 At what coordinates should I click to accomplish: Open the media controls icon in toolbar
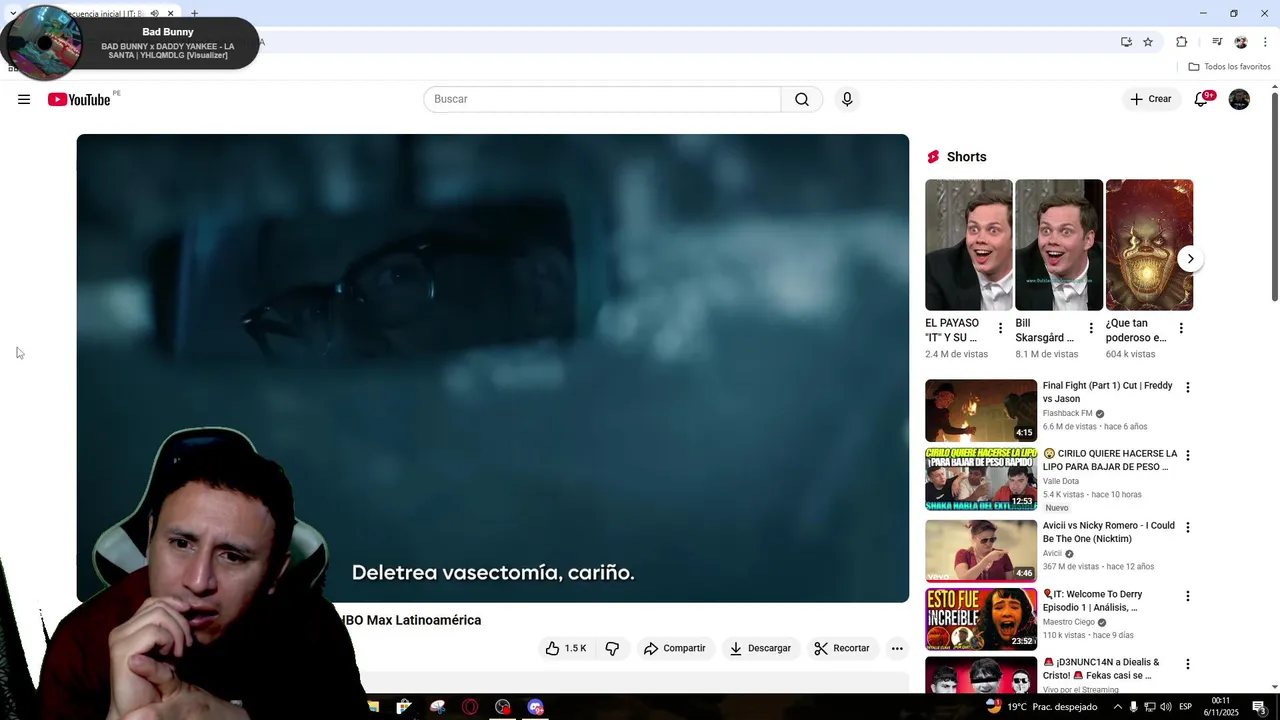click(x=1217, y=42)
